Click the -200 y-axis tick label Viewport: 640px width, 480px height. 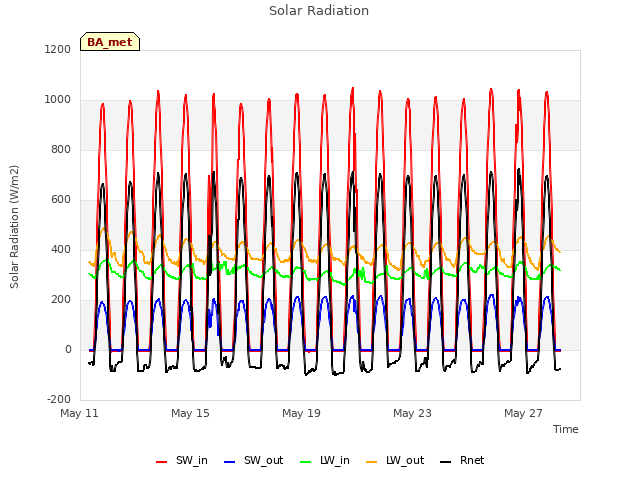click(59, 399)
